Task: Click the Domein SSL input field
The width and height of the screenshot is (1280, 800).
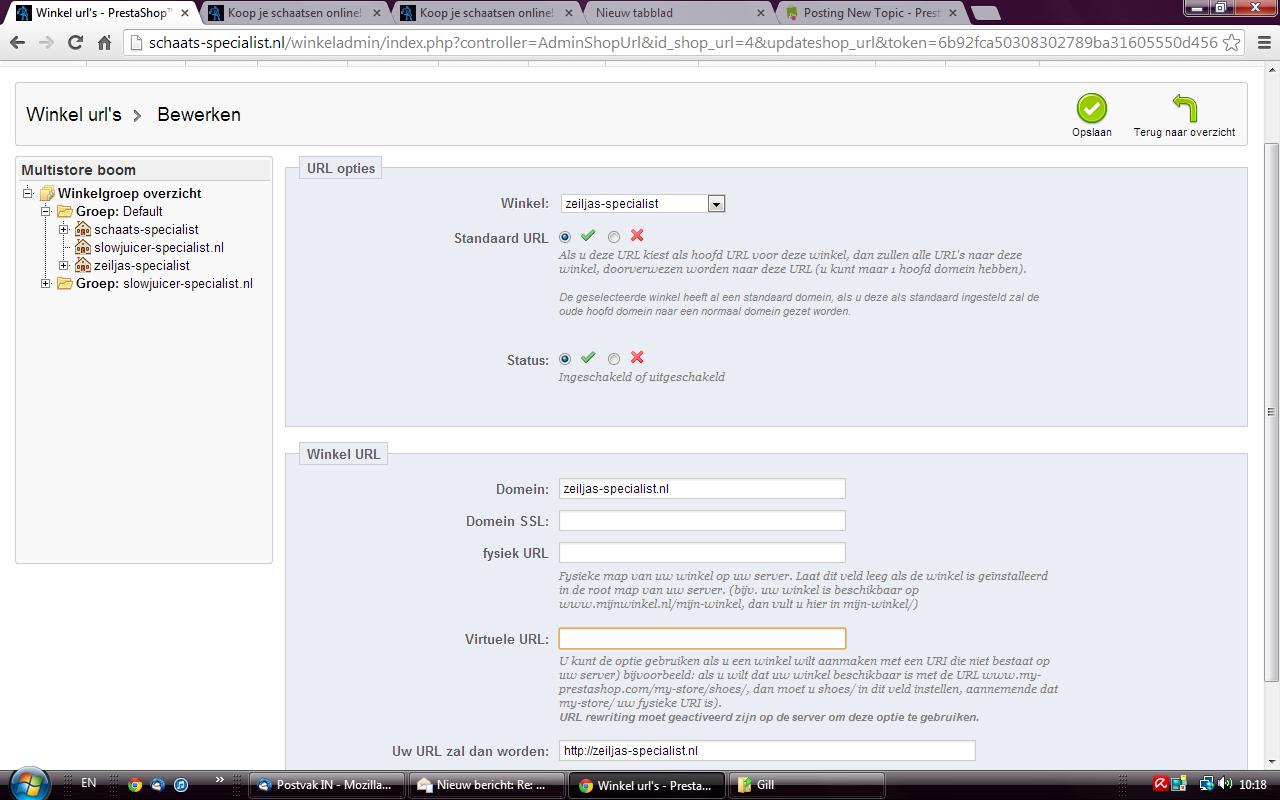Action: click(702, 521)
